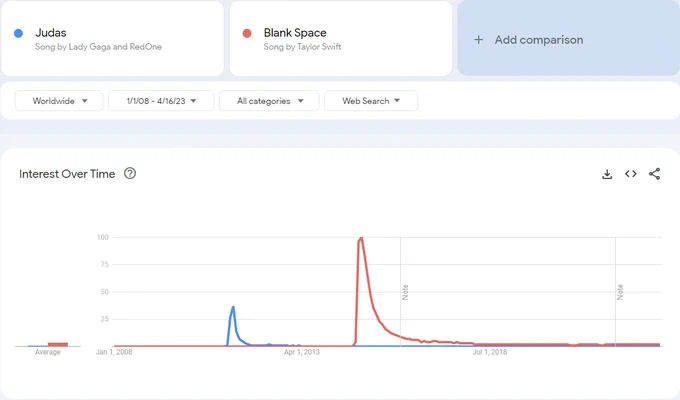The height and width of the screenshot is (400, 680).
Task: Open the Web Search type dropdown
Action: click(x=371, y=101)
